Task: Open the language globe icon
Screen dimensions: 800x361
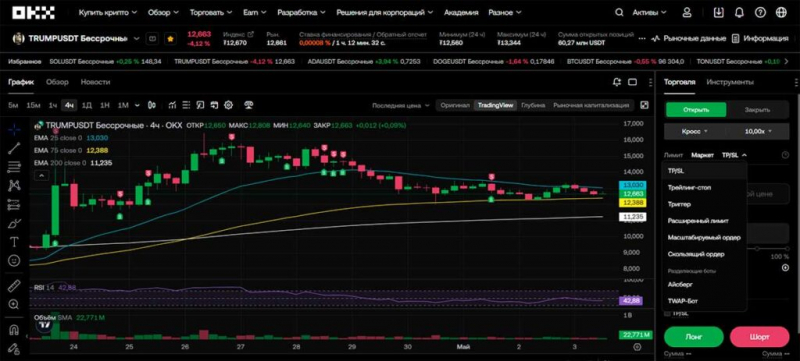Action: click(781, 12)
